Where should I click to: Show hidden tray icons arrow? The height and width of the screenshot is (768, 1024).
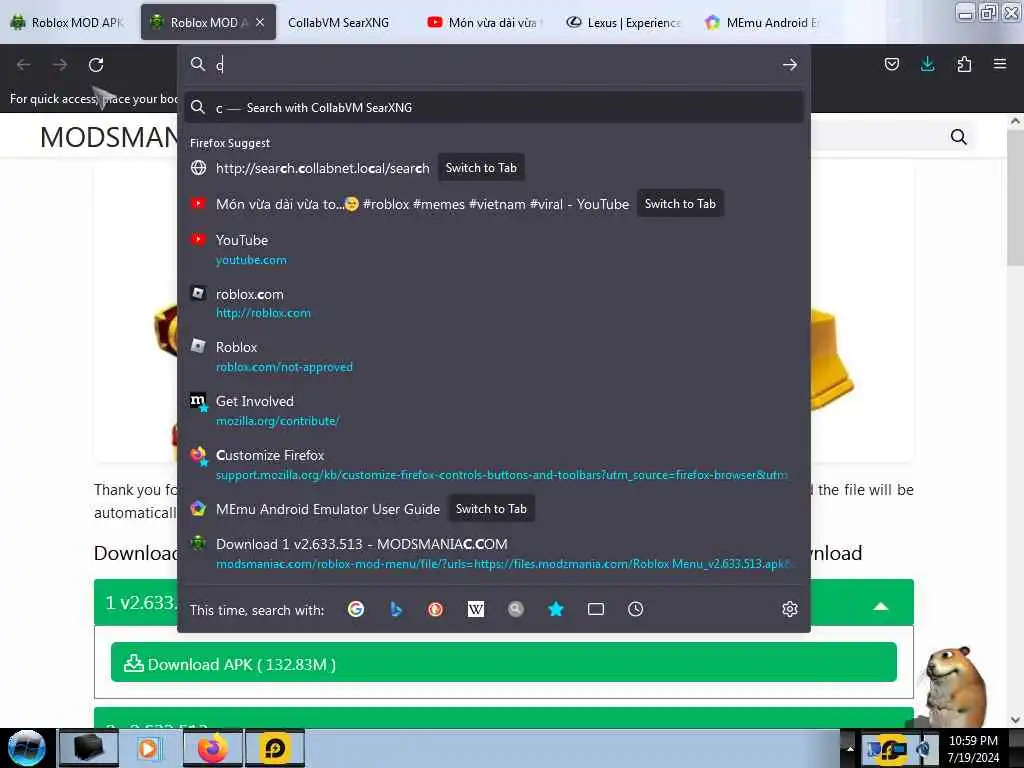coord(850,748)
